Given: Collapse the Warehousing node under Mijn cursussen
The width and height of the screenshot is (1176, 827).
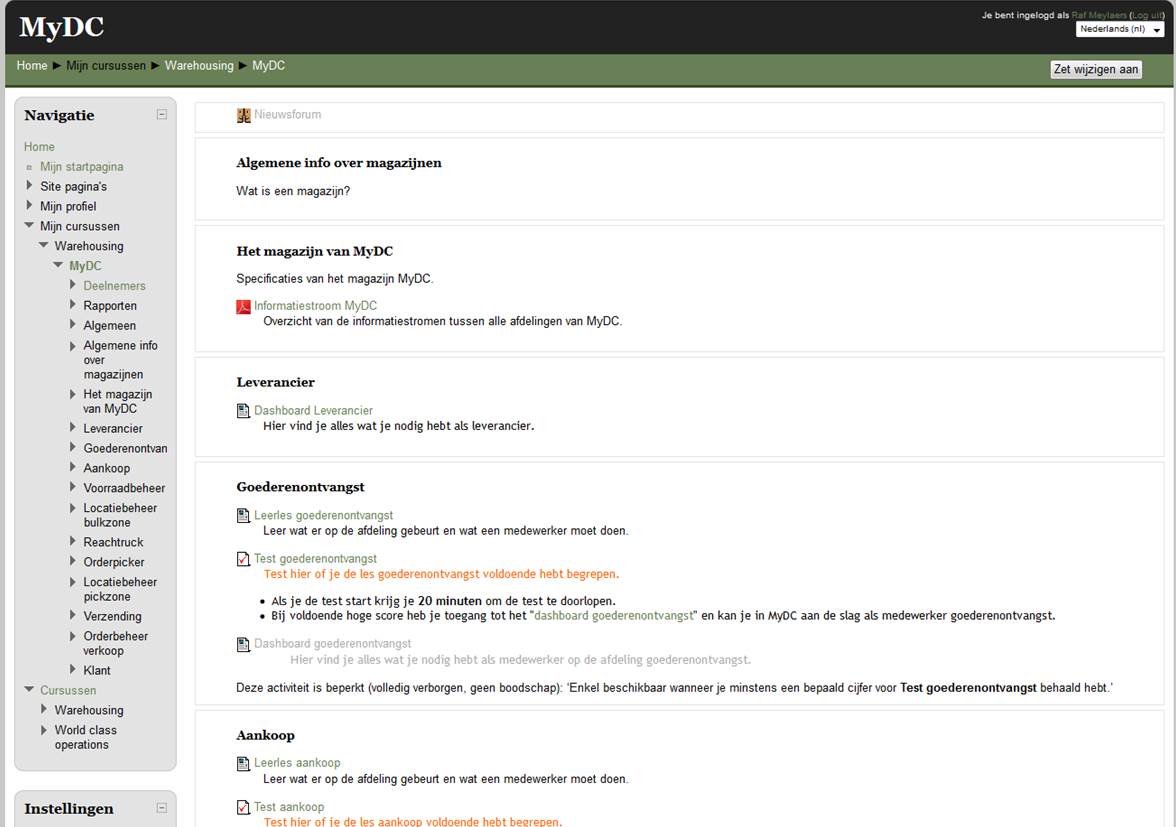Looking at the screenshot, I should pos(44,245).
